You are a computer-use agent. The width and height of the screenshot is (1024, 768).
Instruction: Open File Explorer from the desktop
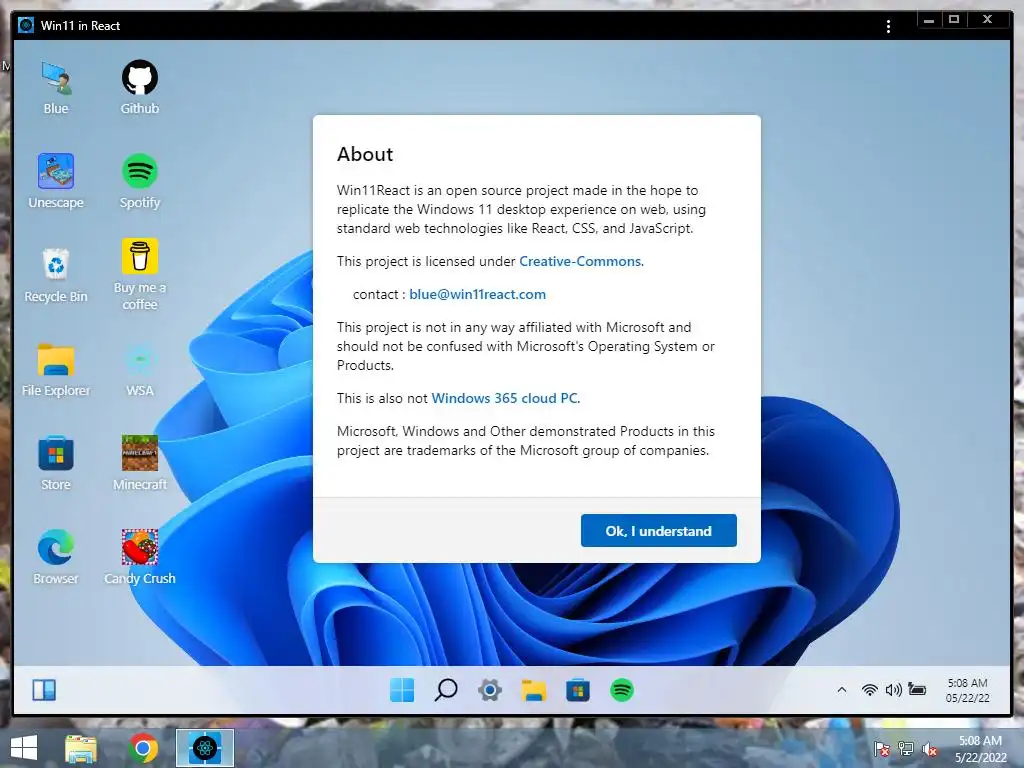56,370
